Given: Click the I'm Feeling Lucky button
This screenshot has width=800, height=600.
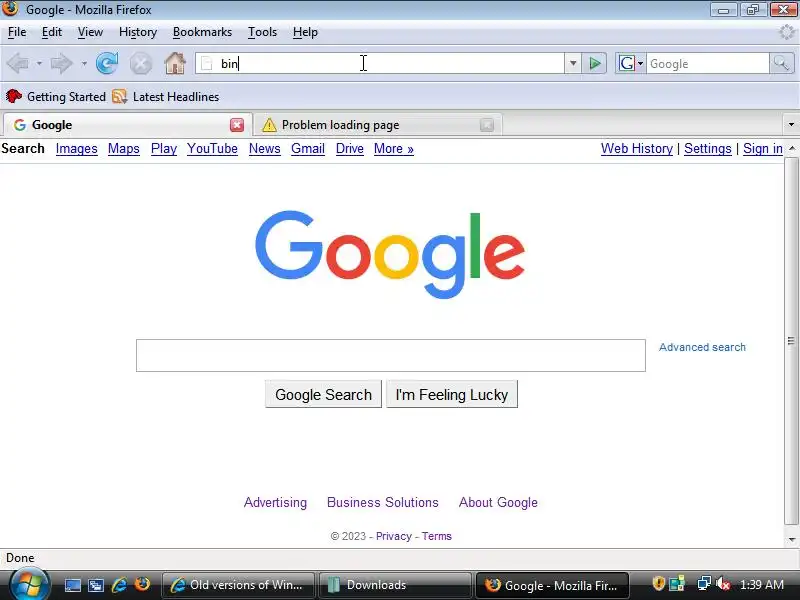Looking at the screenshot, I should pyautogui.click(x=452, y=394).
